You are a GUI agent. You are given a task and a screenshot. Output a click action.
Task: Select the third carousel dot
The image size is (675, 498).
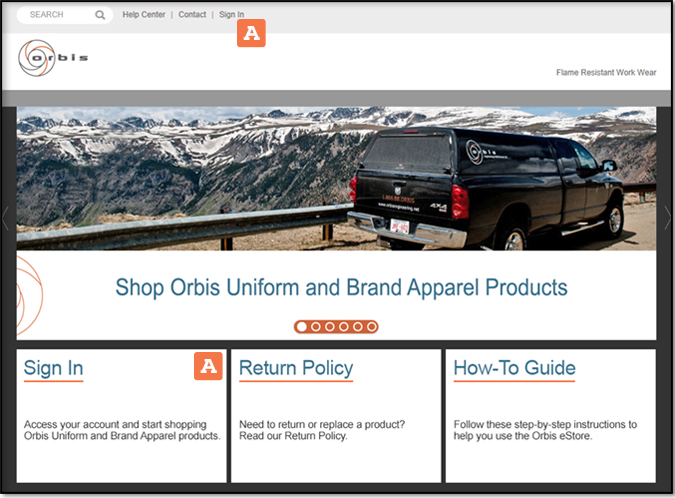pos(329,326)
